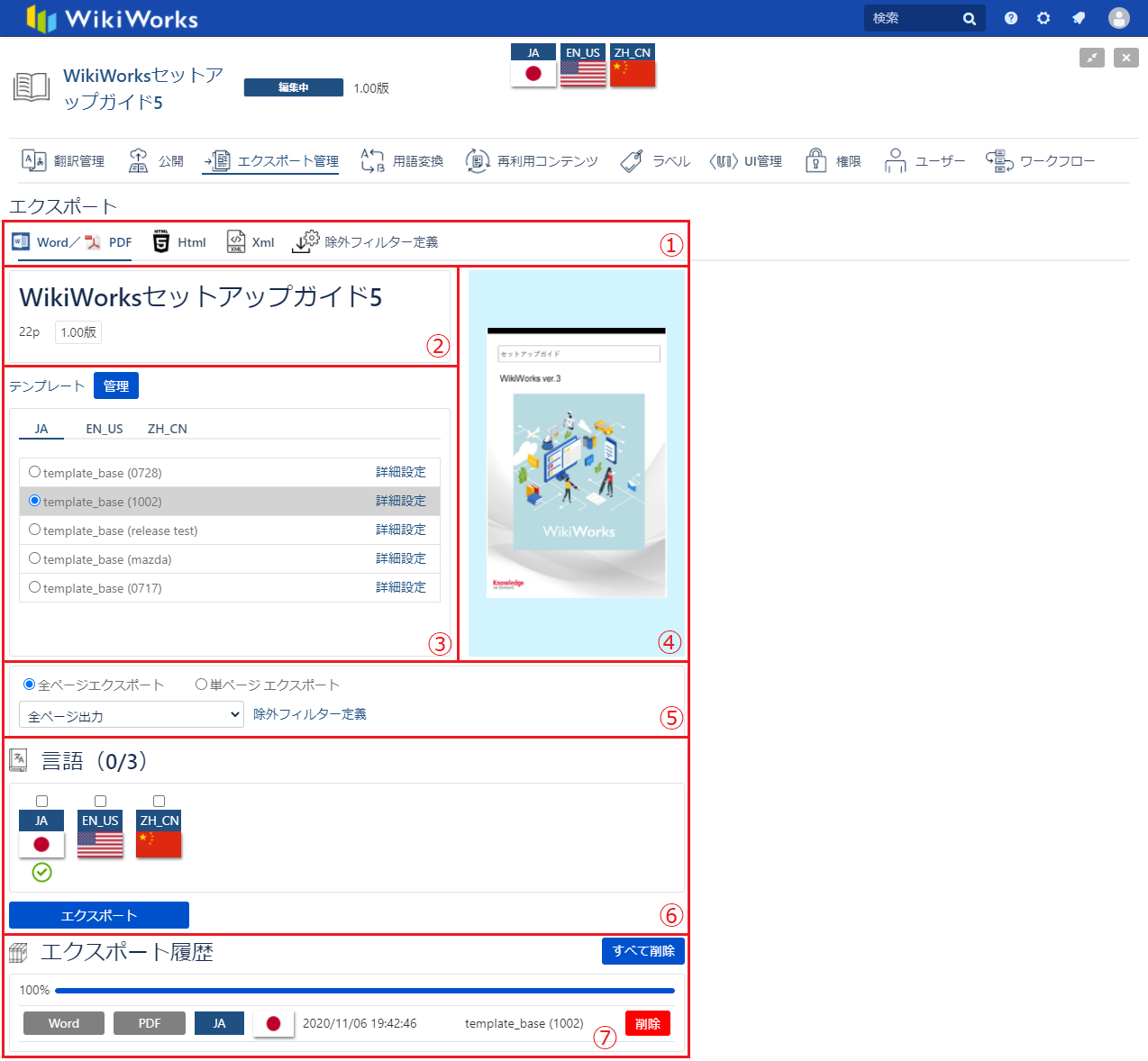Click the 100% export progress bar
The height and width of the screenshot is (1061, 1148).
tap(364, 991)
